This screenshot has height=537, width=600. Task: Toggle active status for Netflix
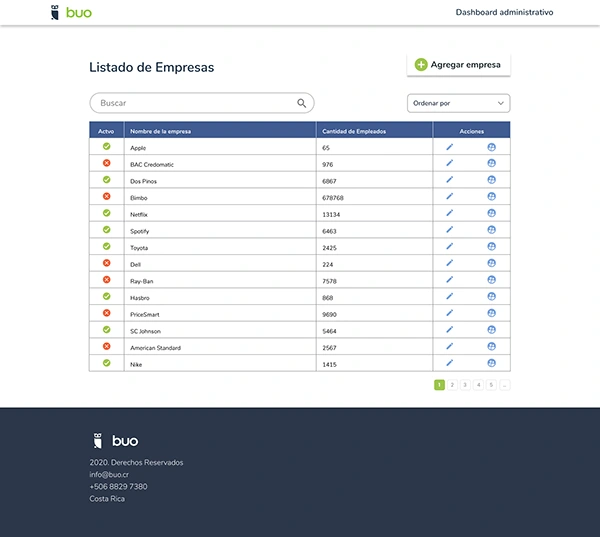pyautogui.click(x=107, y=213)
